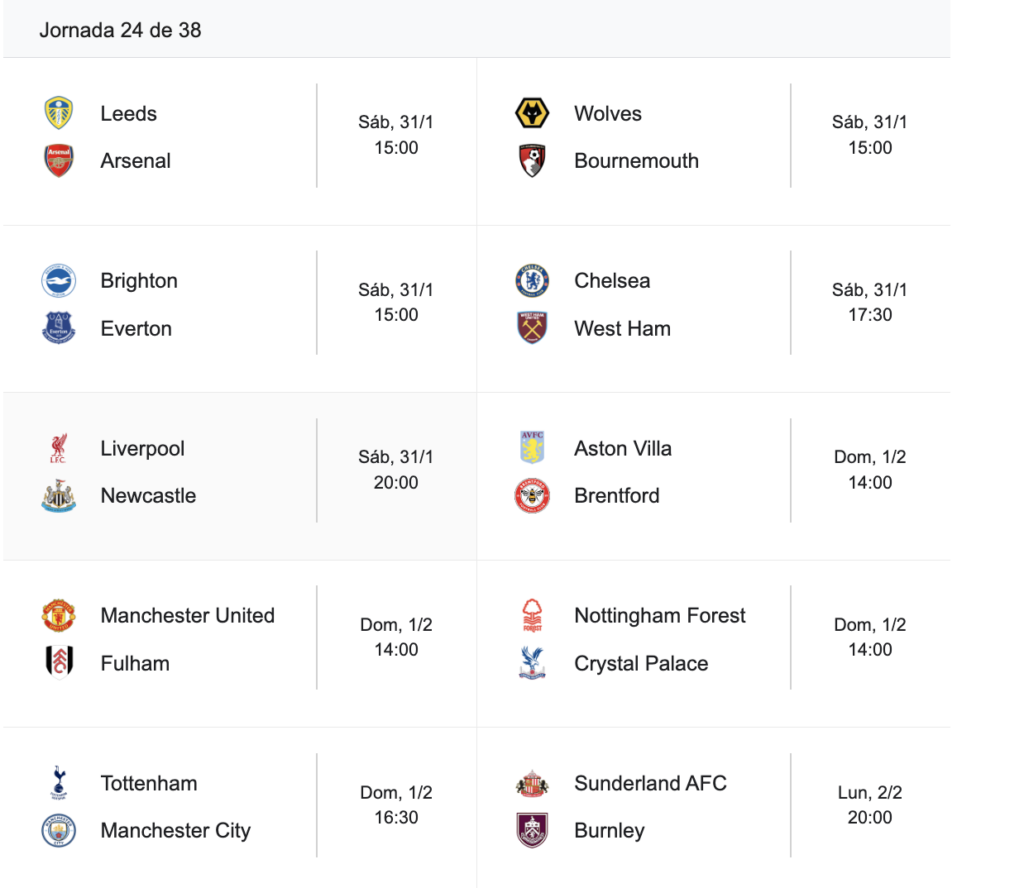The image size is (1024, 888).
Task: Open the West Ham team name
Action: pos(622,328)
